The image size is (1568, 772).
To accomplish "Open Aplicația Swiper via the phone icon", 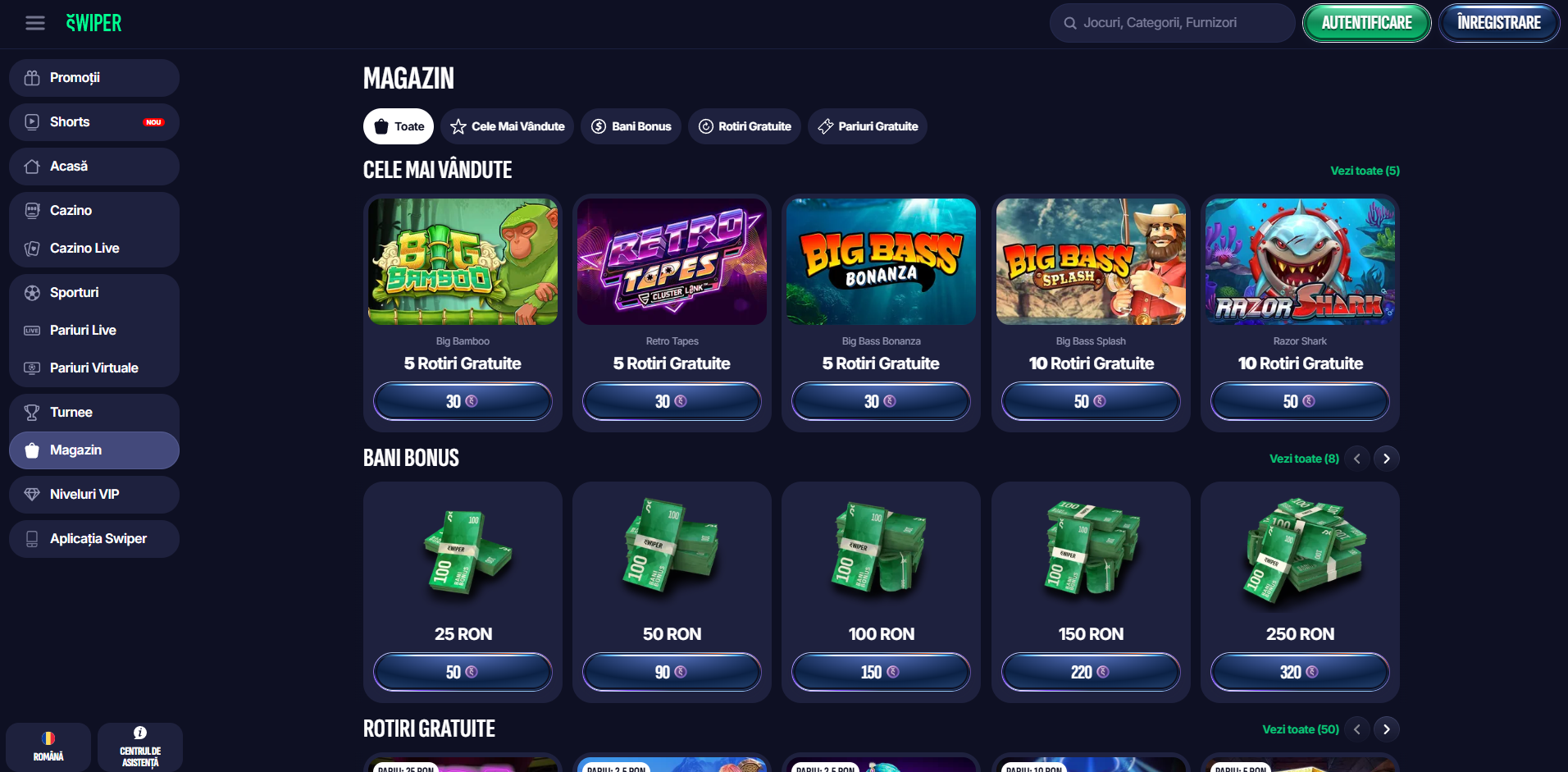I will [x=32, y=539].
